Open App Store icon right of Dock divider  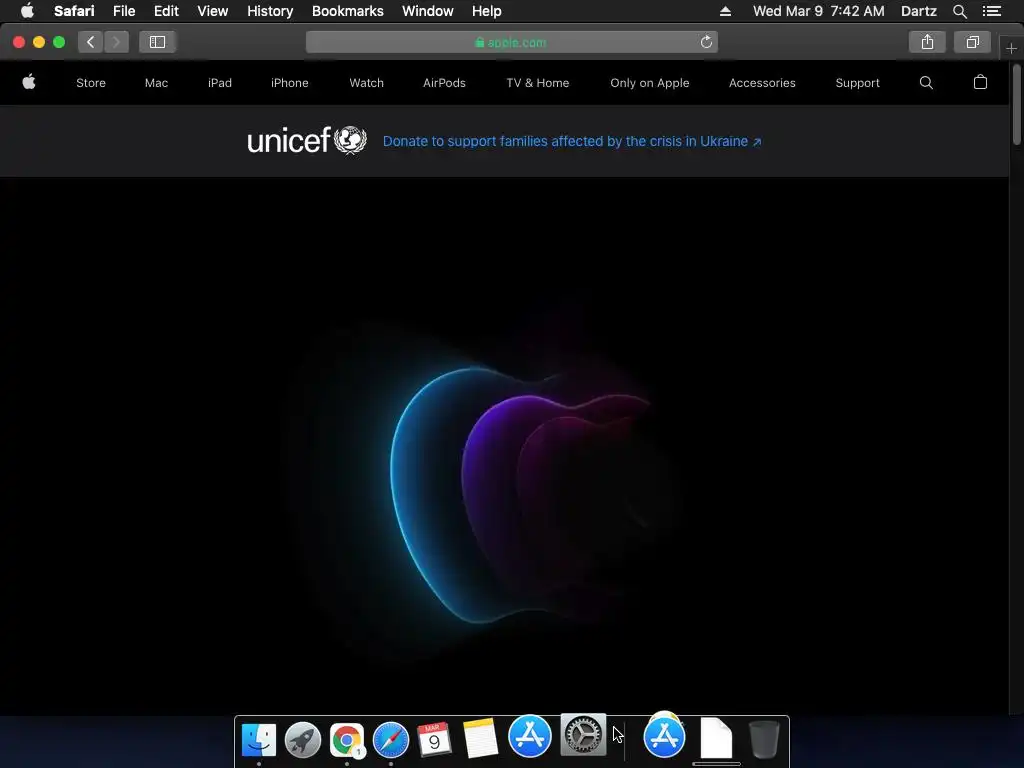[664, 736]
